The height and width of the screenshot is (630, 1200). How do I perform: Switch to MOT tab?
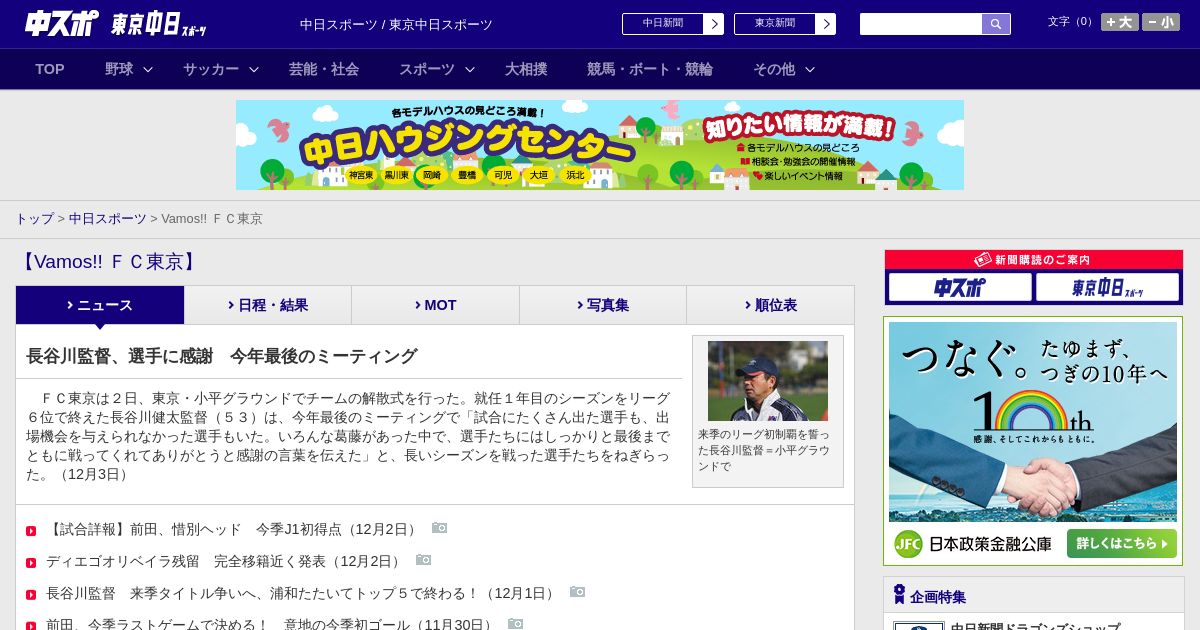(435, 305)
